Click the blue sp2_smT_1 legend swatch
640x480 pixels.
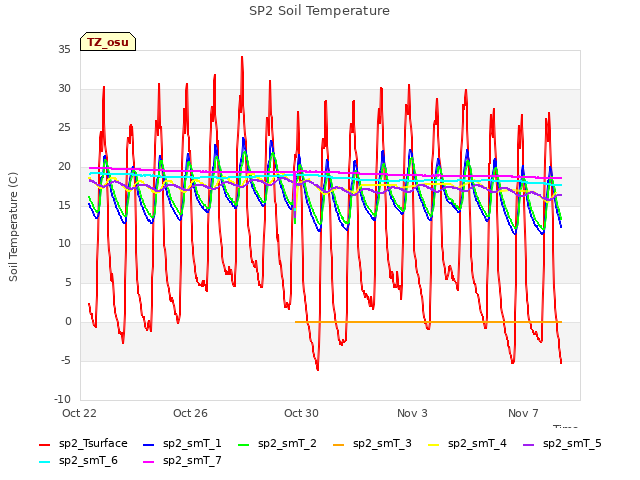[x=149, y=444]
